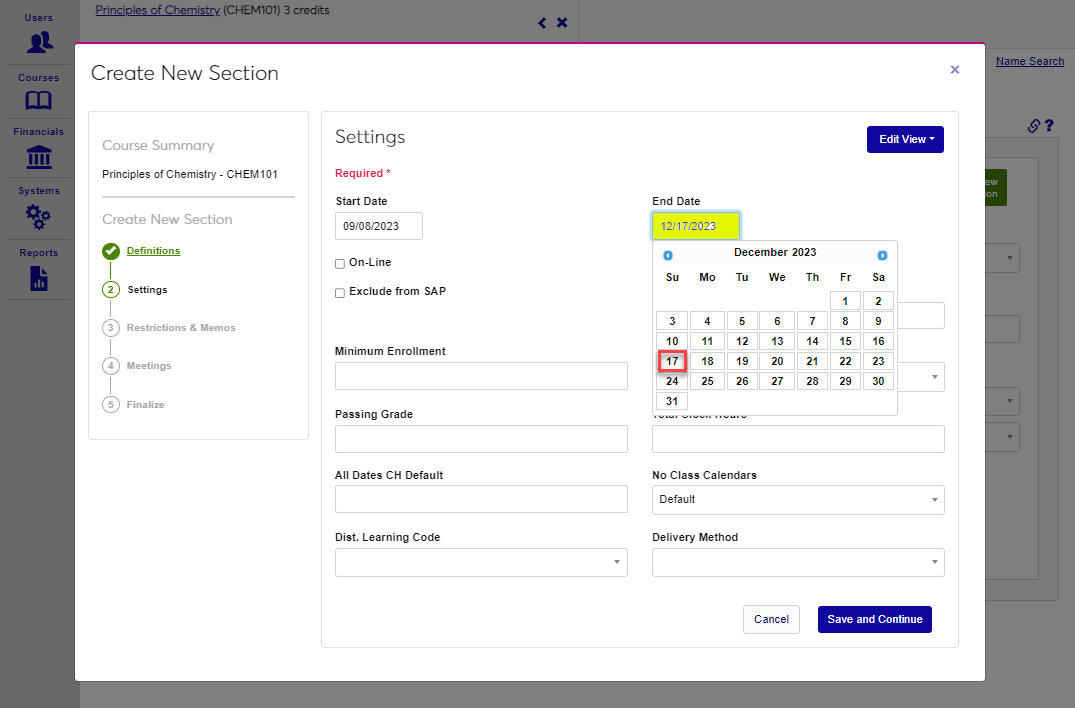This screenshot has height=708, width=1075.
Task: Check the Exclude from SAP box
Action: click(x=340, y=293)
